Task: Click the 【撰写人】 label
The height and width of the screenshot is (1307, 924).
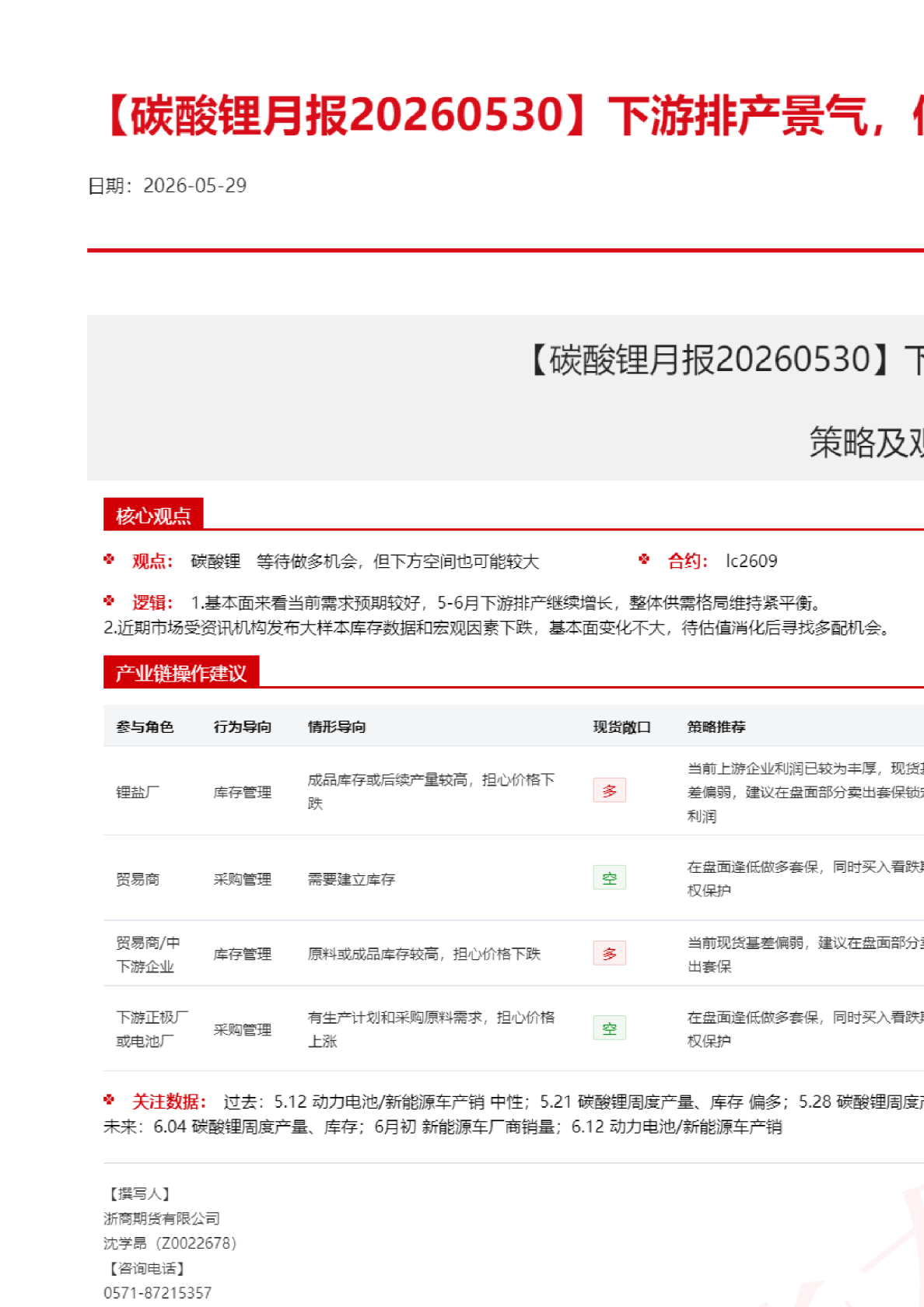Action: click(138, 1193)
